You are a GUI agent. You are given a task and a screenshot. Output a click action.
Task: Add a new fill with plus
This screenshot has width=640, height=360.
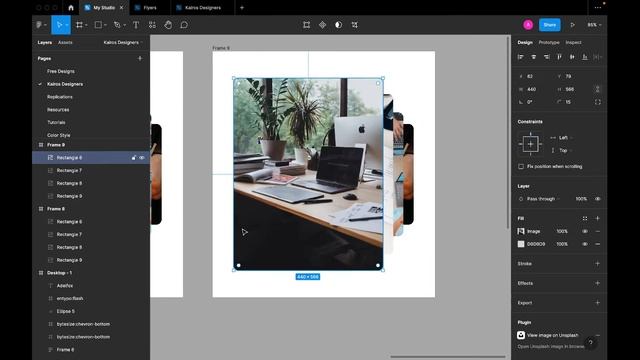click(598, 218)
